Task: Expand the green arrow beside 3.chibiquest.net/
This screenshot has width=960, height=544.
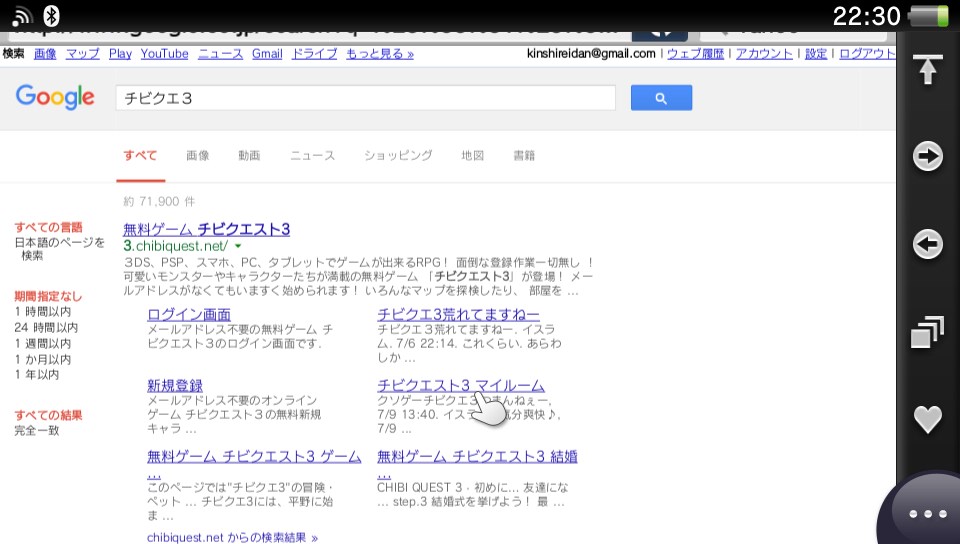Action: pyautogui.click(x=238, y=247)
